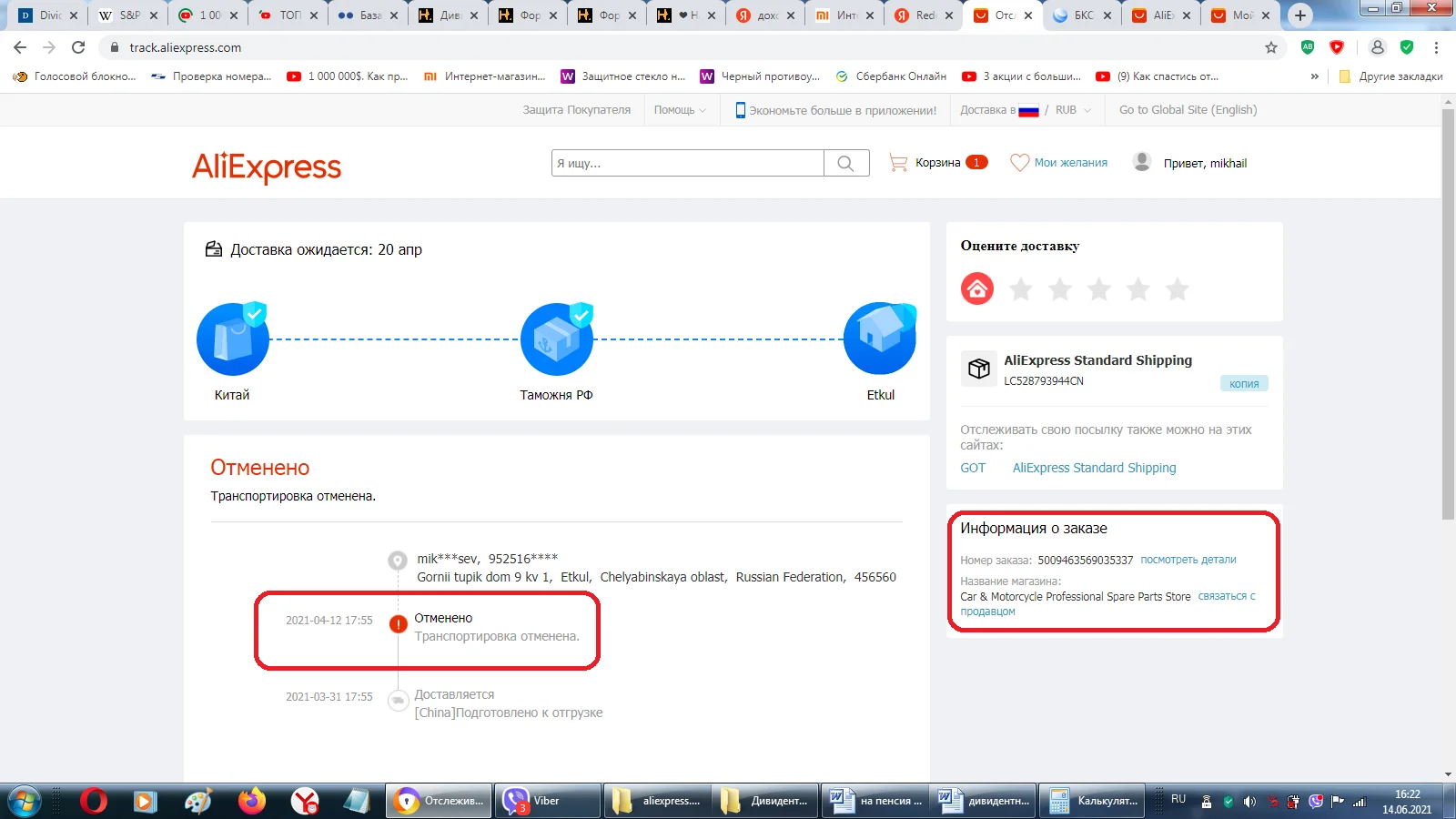
Task: Click the tracking number LC528793944CN
Action: (x=1044, y=381)
